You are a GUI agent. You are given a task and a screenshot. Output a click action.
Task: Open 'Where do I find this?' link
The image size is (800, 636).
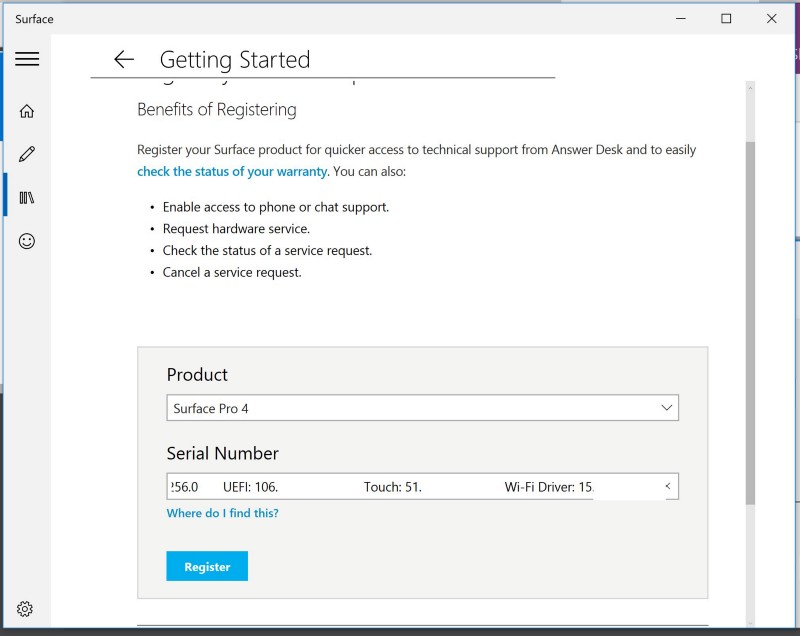(x=222, y=513)
